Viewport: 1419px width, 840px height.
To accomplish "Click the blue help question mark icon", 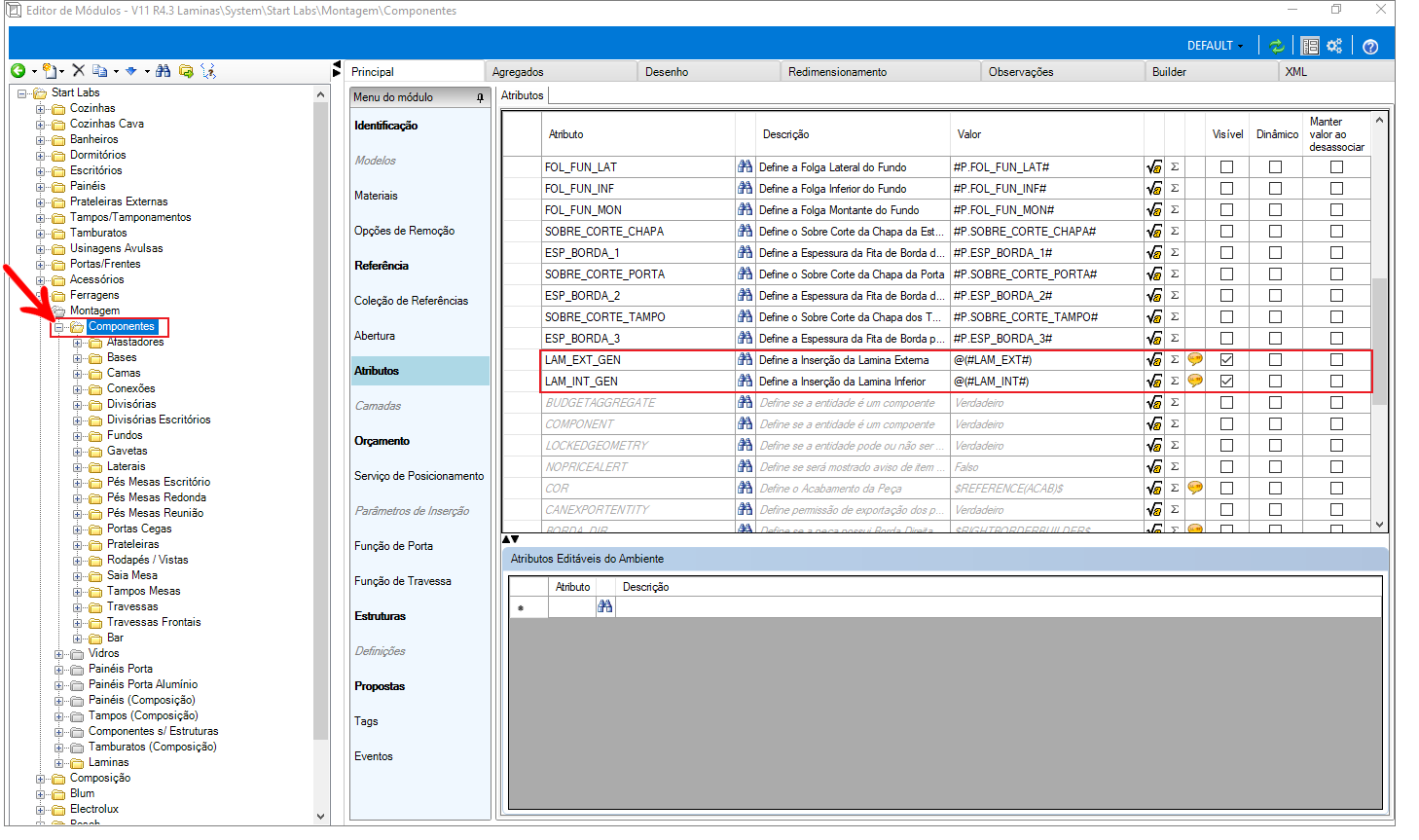I will coord(1370,47).
